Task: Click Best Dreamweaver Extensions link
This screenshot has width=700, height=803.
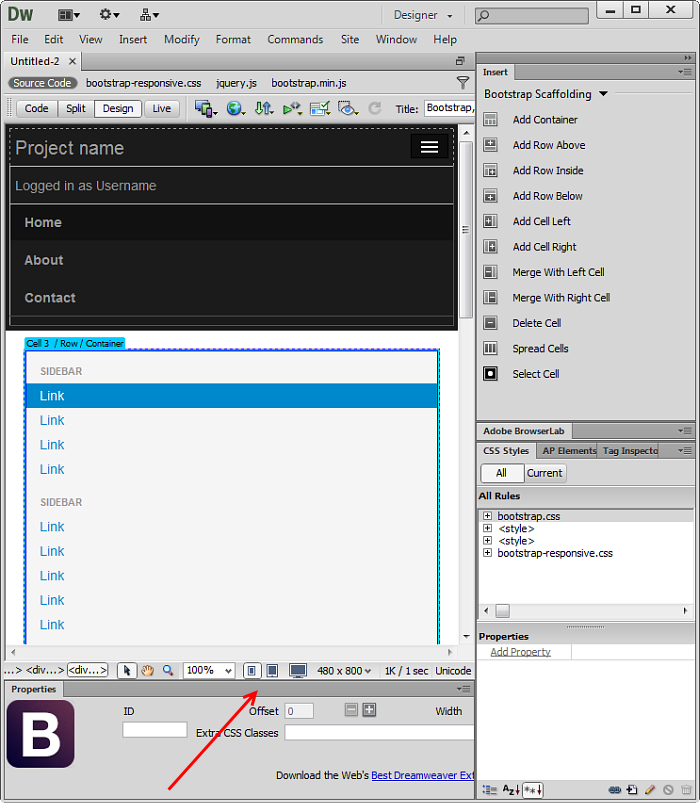Action: pos(423,775)
